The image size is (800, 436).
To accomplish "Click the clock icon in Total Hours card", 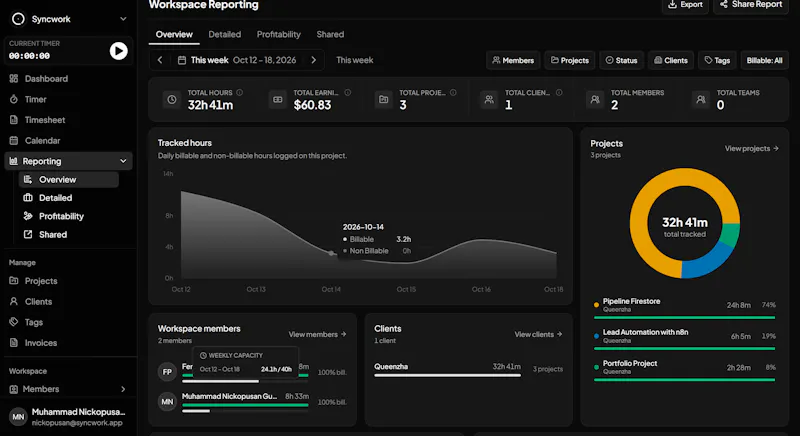I will pos(172,99).
